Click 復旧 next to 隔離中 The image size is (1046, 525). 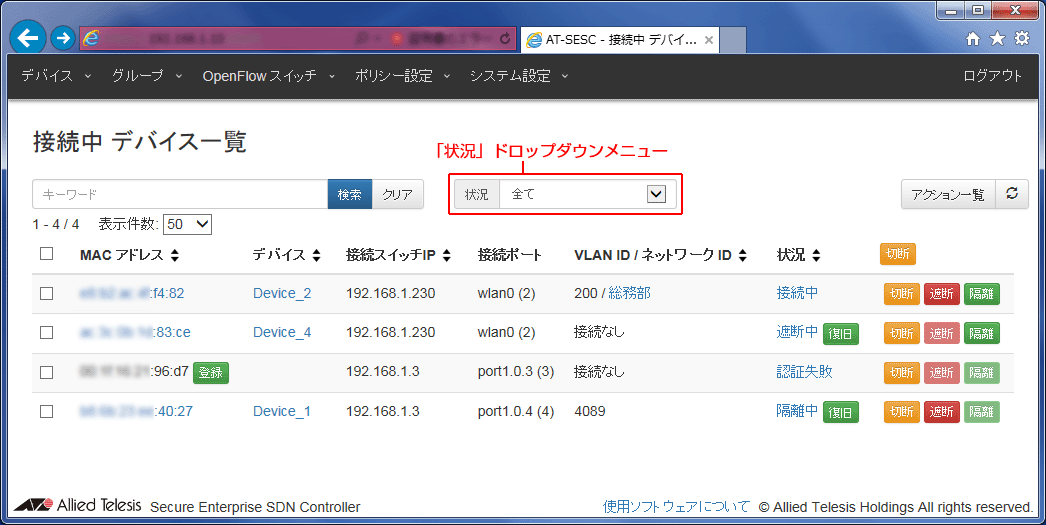point(841,412)
